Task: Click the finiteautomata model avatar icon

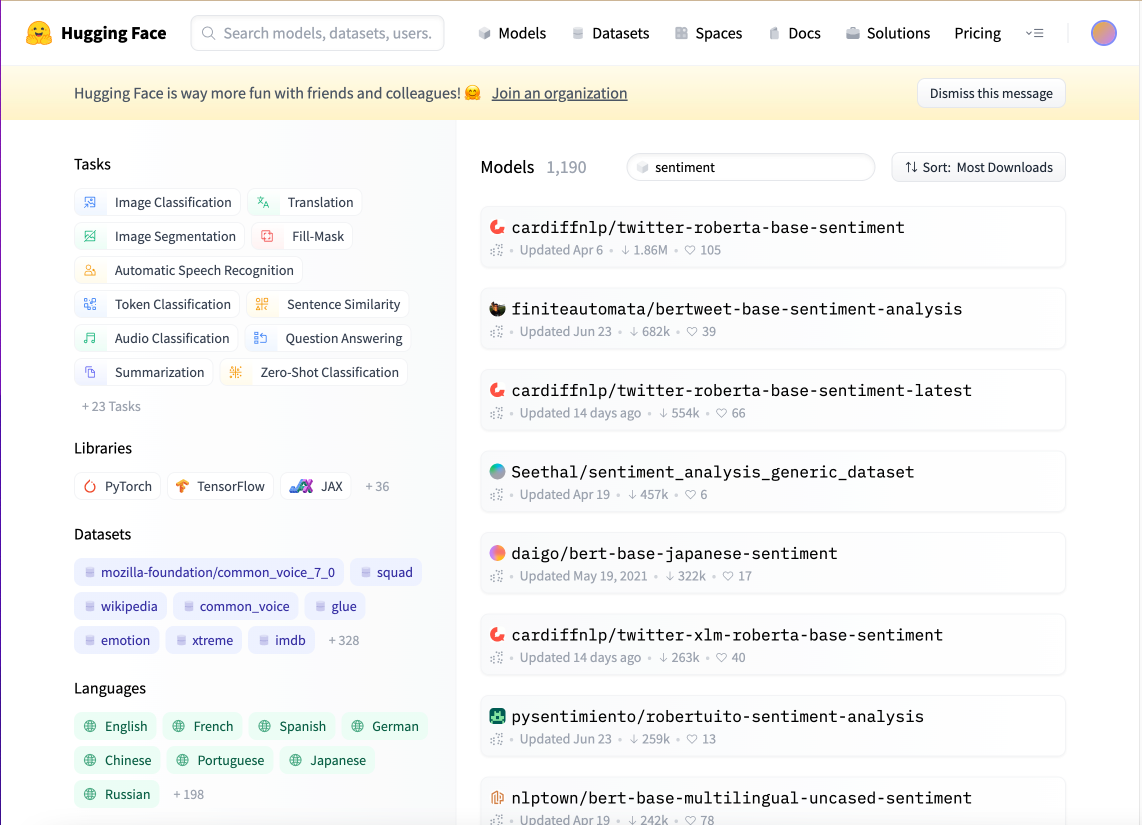Action: pos(497,309)
